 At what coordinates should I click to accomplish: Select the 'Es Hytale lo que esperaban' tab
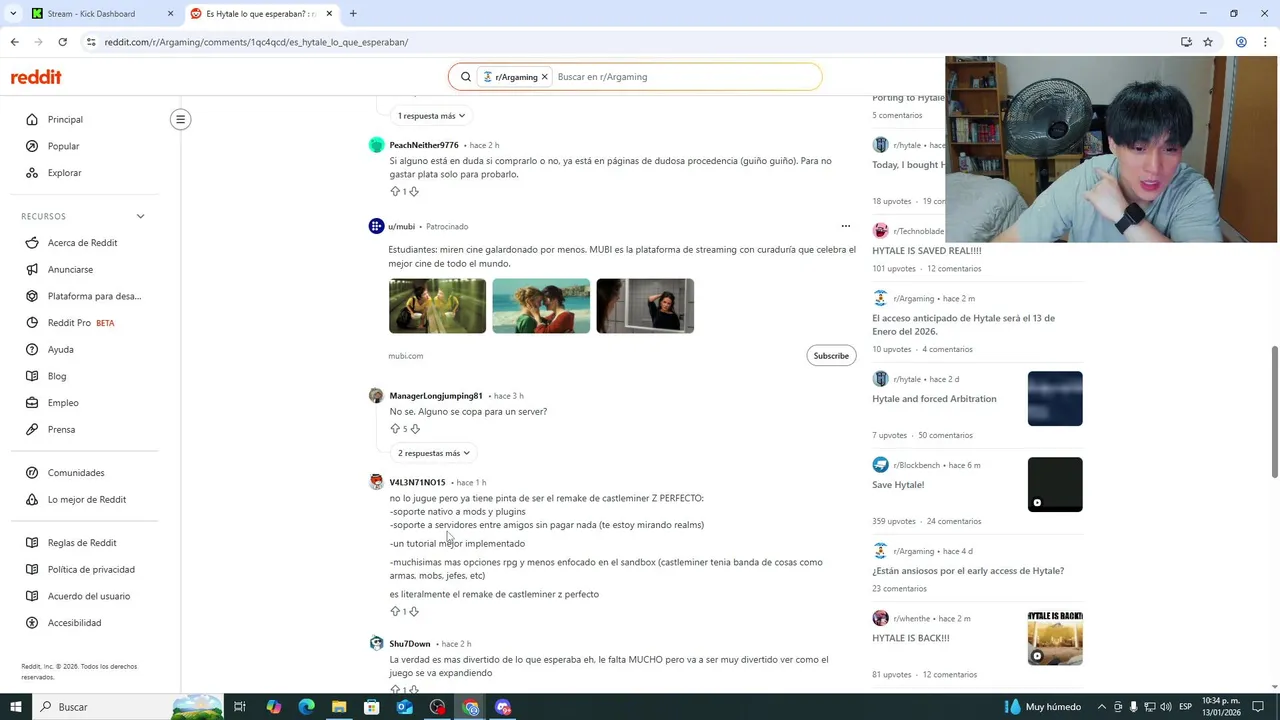[260, 14]
